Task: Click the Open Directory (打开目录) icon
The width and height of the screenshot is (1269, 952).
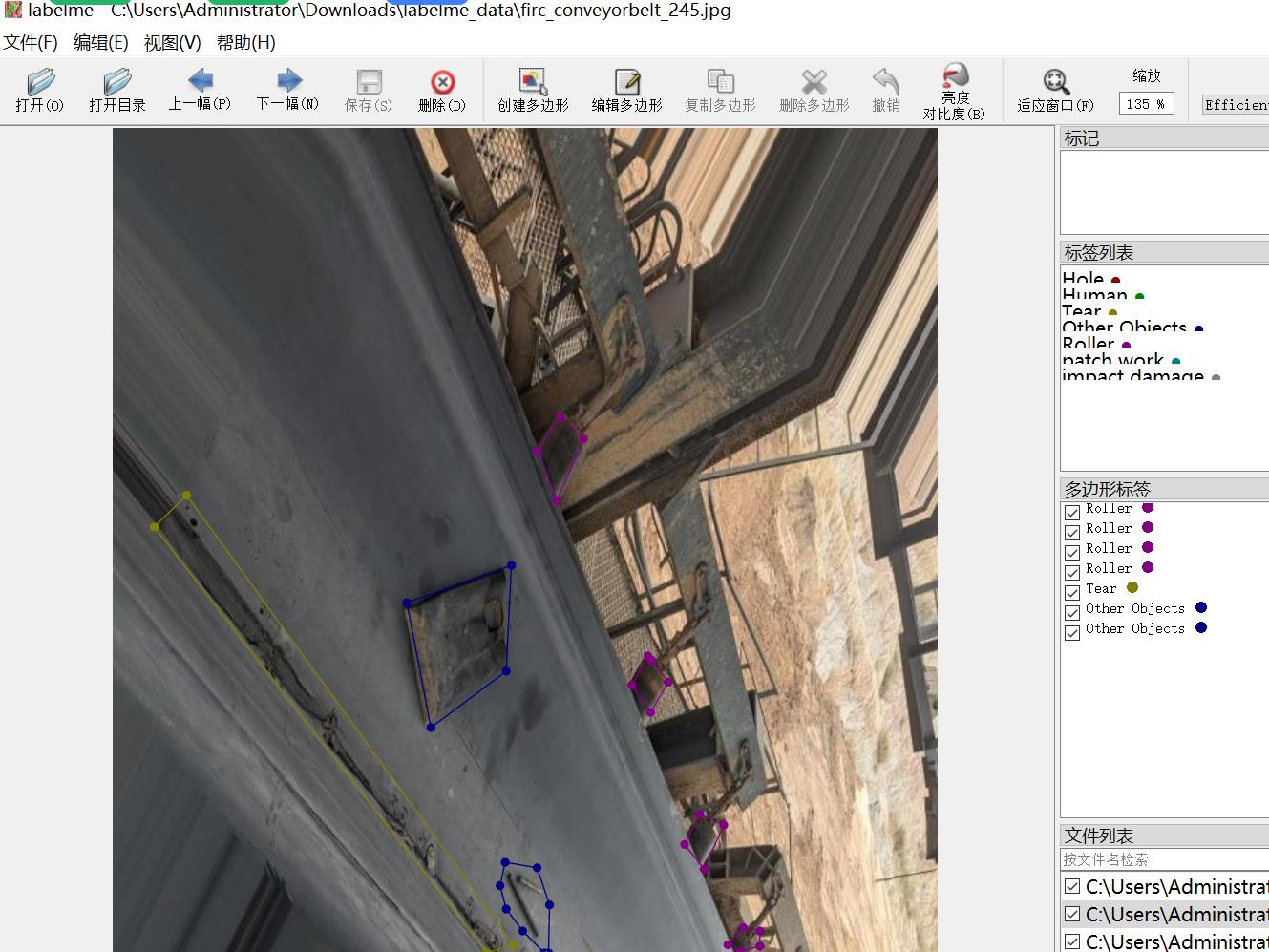Action: click(x=116, y=91)
